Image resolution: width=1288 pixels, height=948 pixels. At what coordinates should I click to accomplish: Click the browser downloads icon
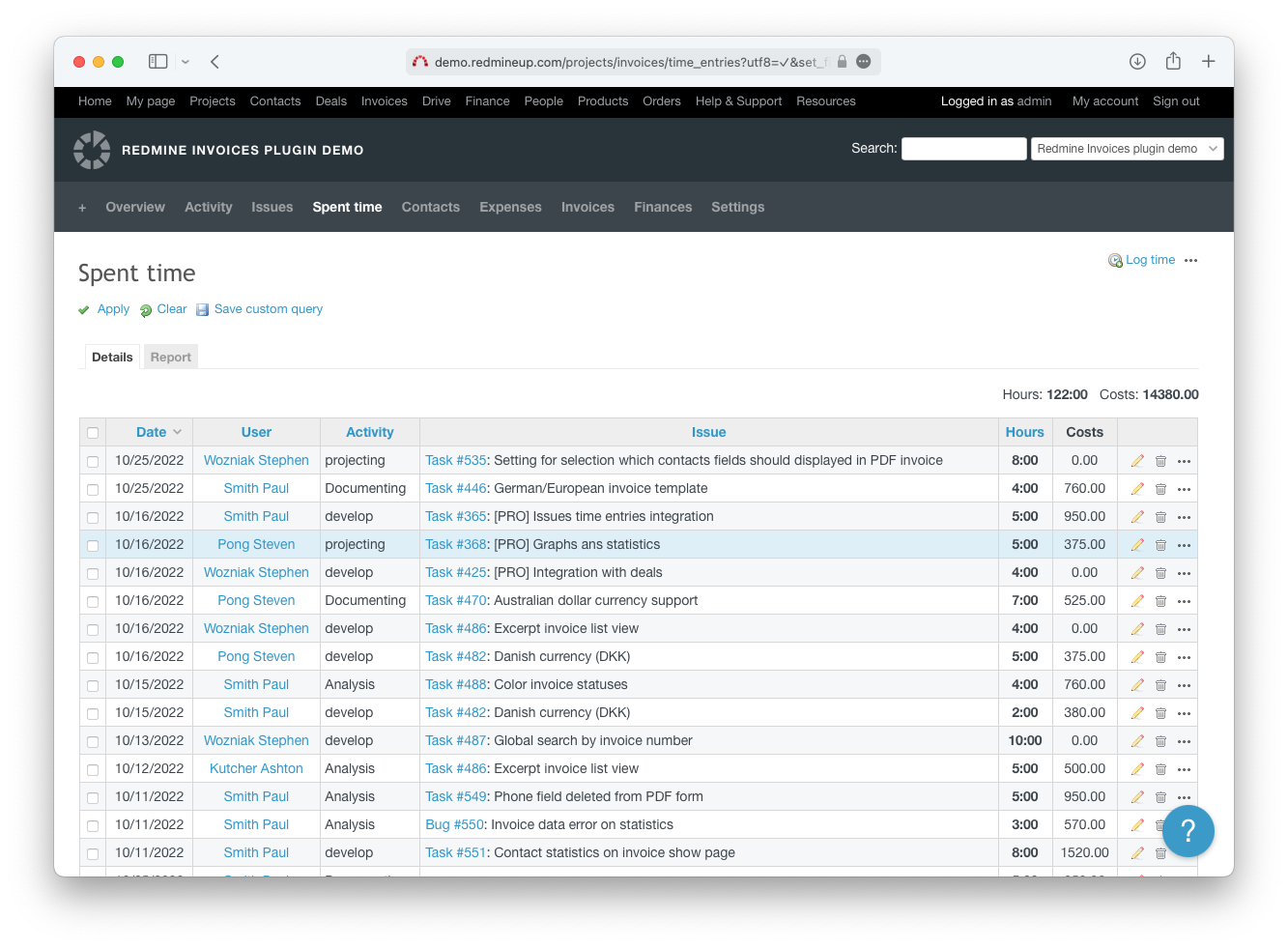point(1137,62)
